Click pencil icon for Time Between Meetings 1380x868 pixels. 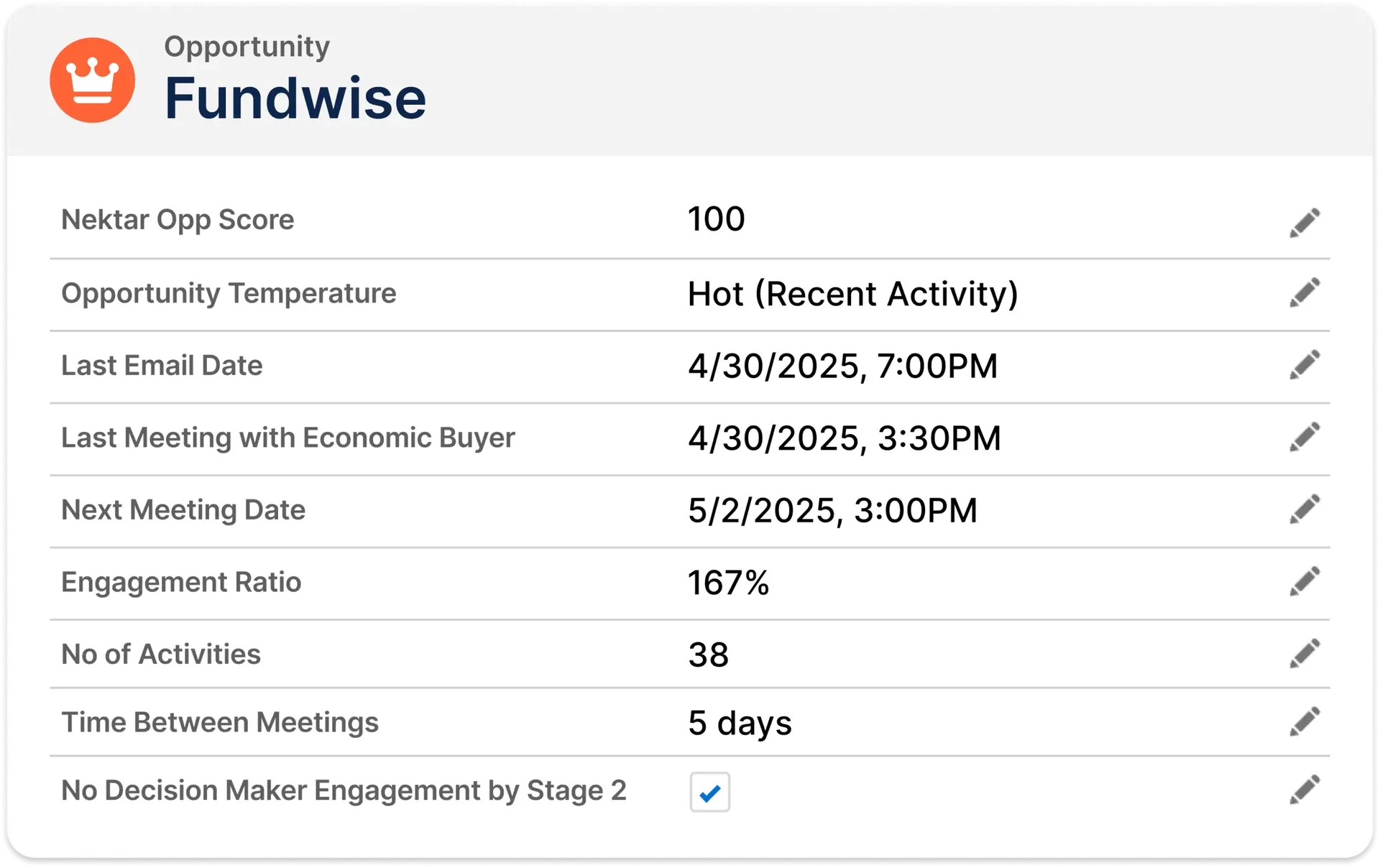pyautogui.click(x=1305, y=721)
